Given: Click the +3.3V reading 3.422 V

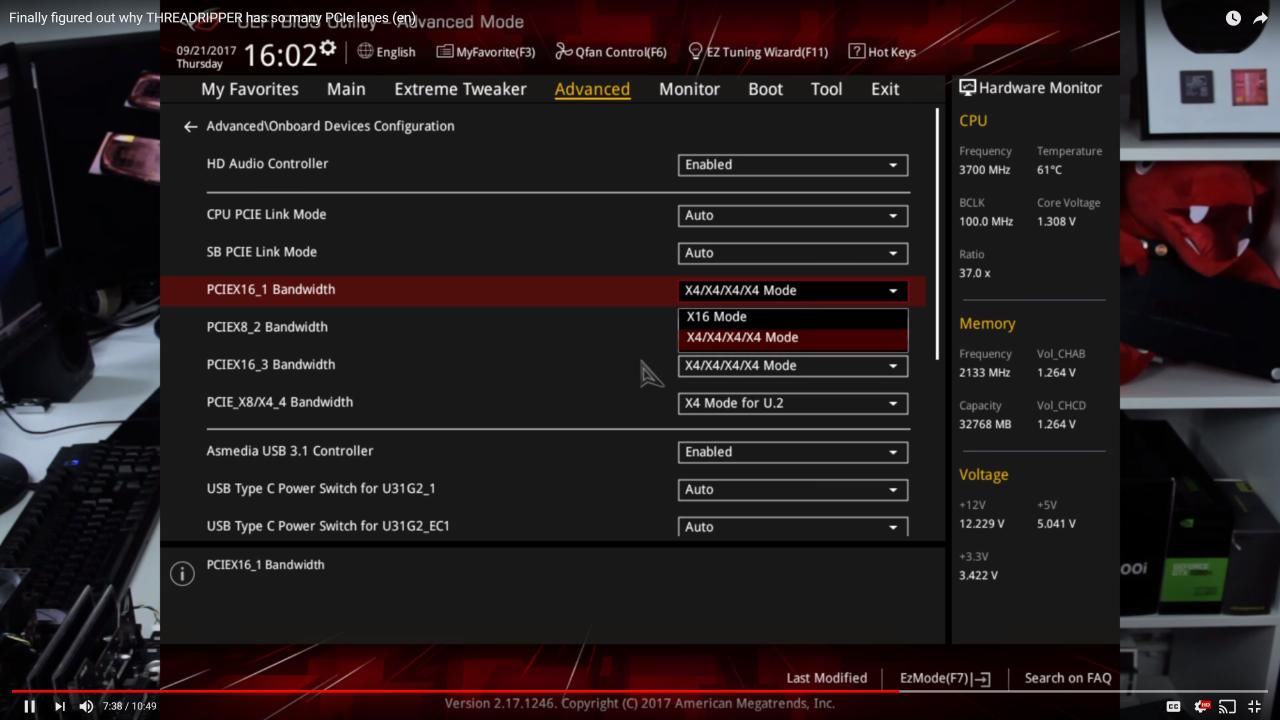Looking at the screenshot, I should pos(978,575).
